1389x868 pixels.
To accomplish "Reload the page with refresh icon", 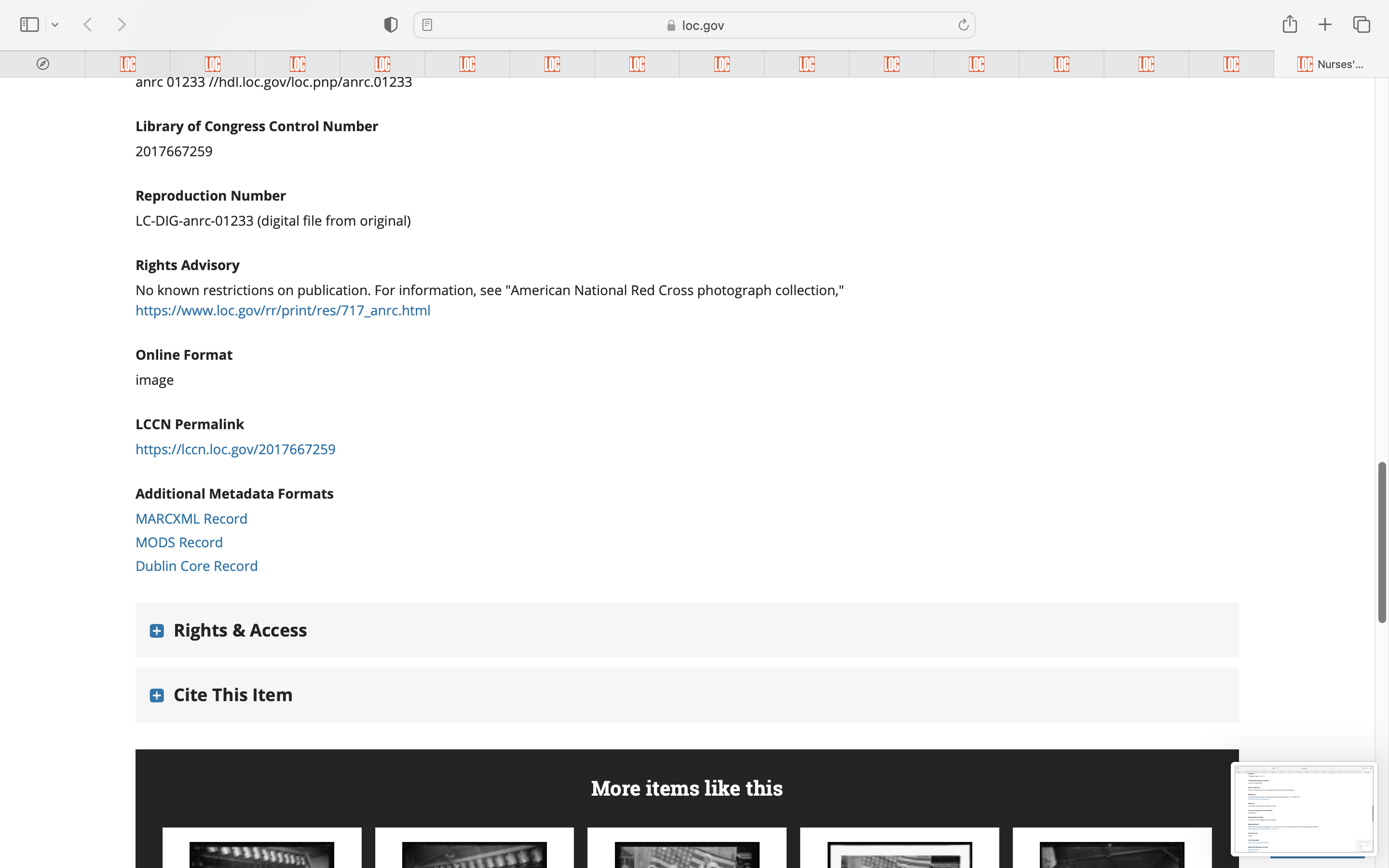I will (963, 25).
